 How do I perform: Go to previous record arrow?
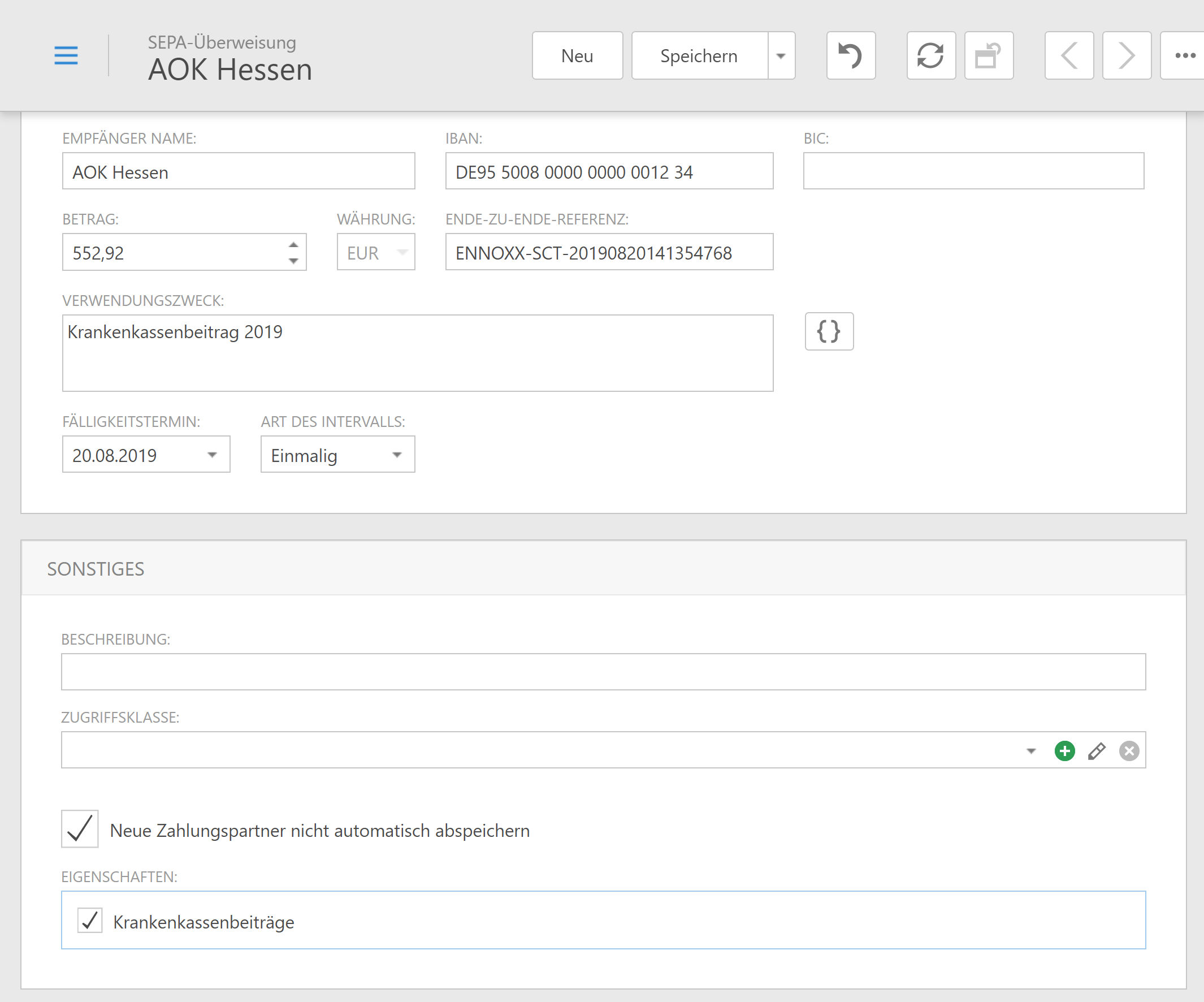pyautogui.click(x=1069, y=55)
